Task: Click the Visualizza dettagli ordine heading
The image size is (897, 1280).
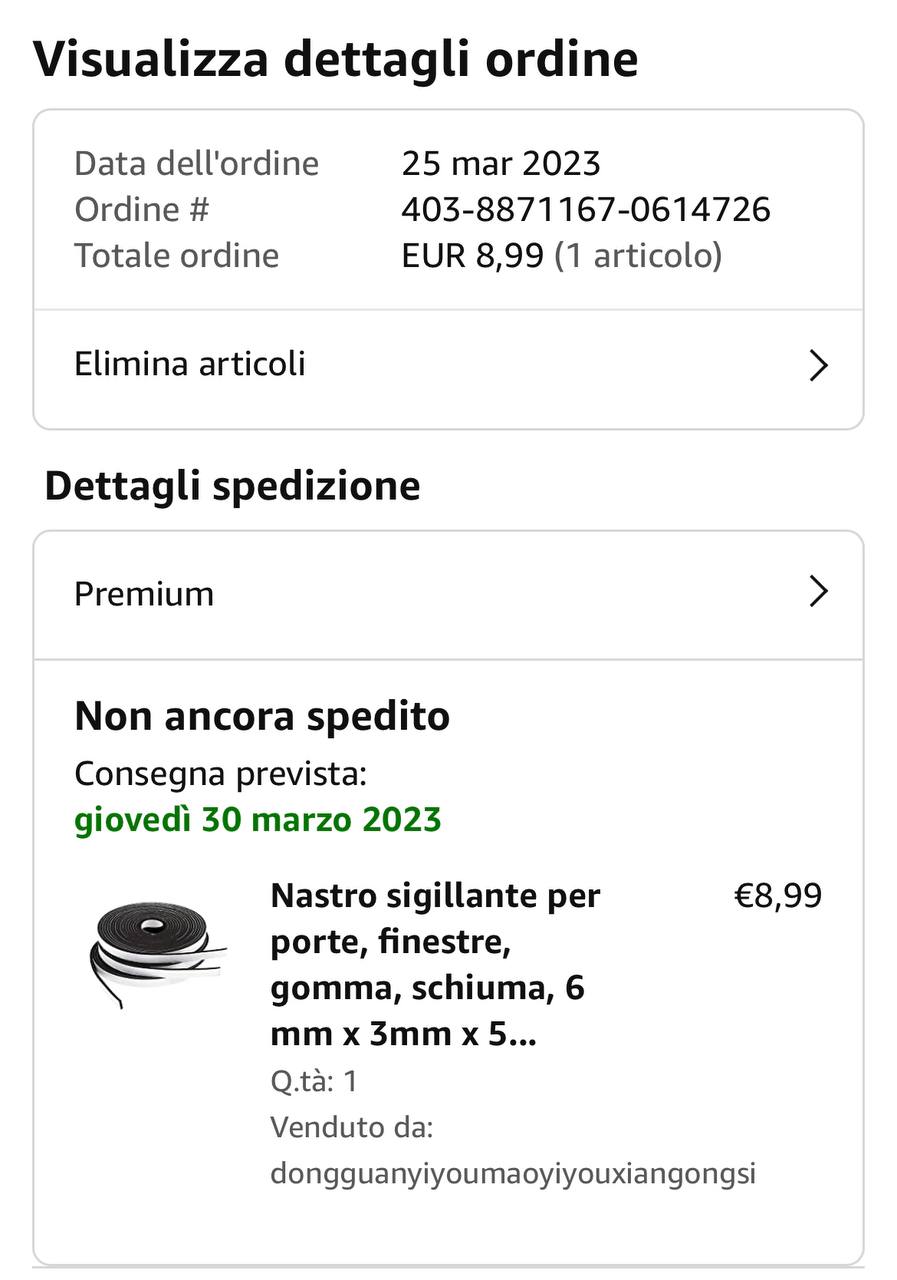Action: [335, 60]
